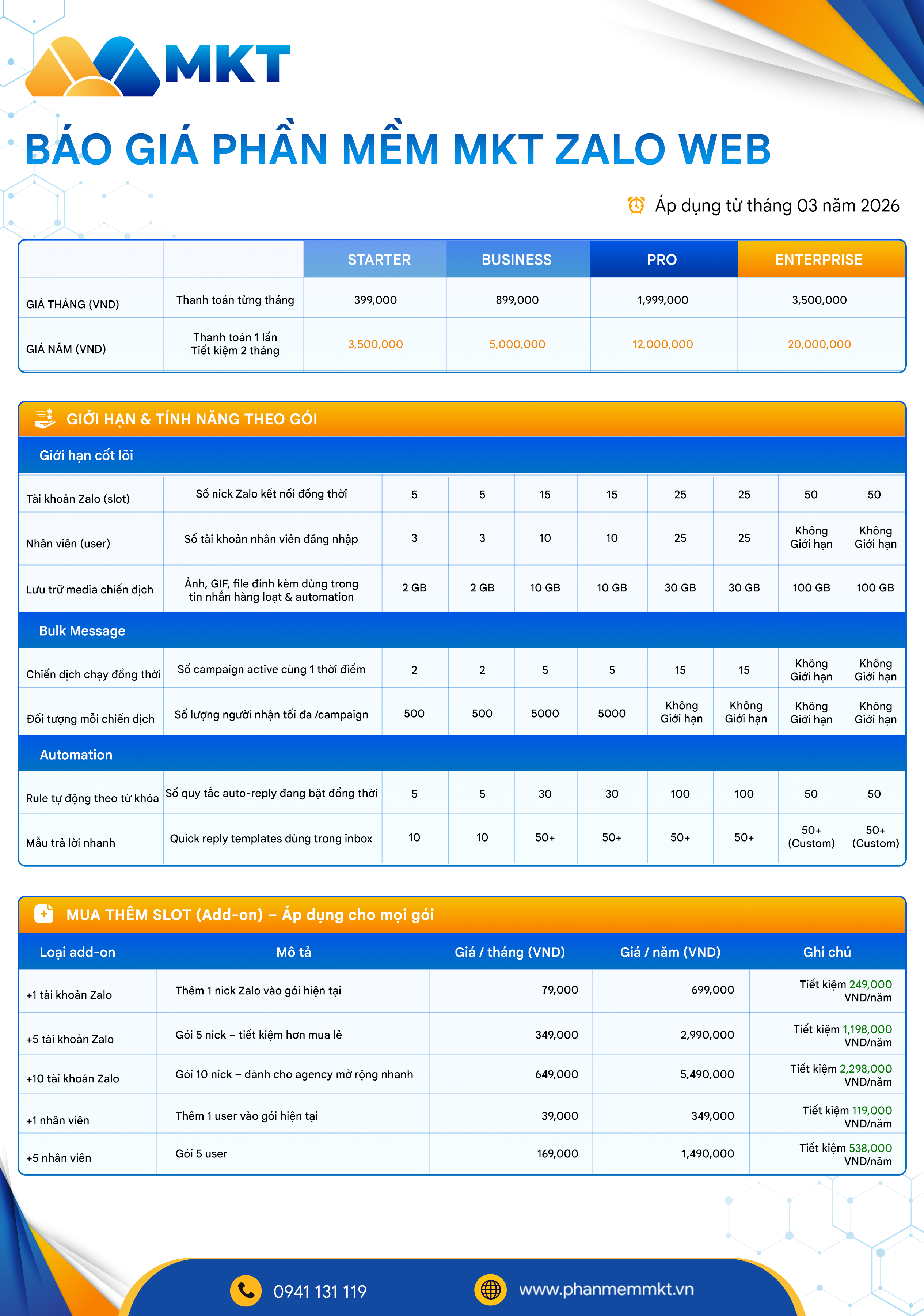This screenshot has height=1316, width=924.
Task: Click the checklist icon on the features section header
Action: [x=45, y=419]
